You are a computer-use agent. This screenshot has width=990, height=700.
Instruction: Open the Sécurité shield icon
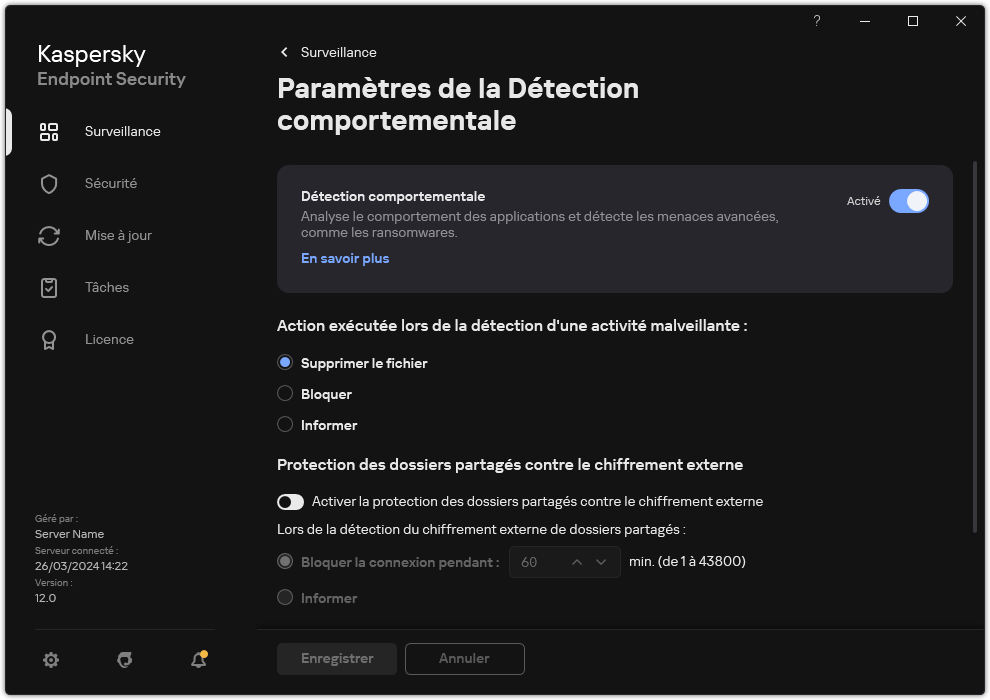[49, 183]
